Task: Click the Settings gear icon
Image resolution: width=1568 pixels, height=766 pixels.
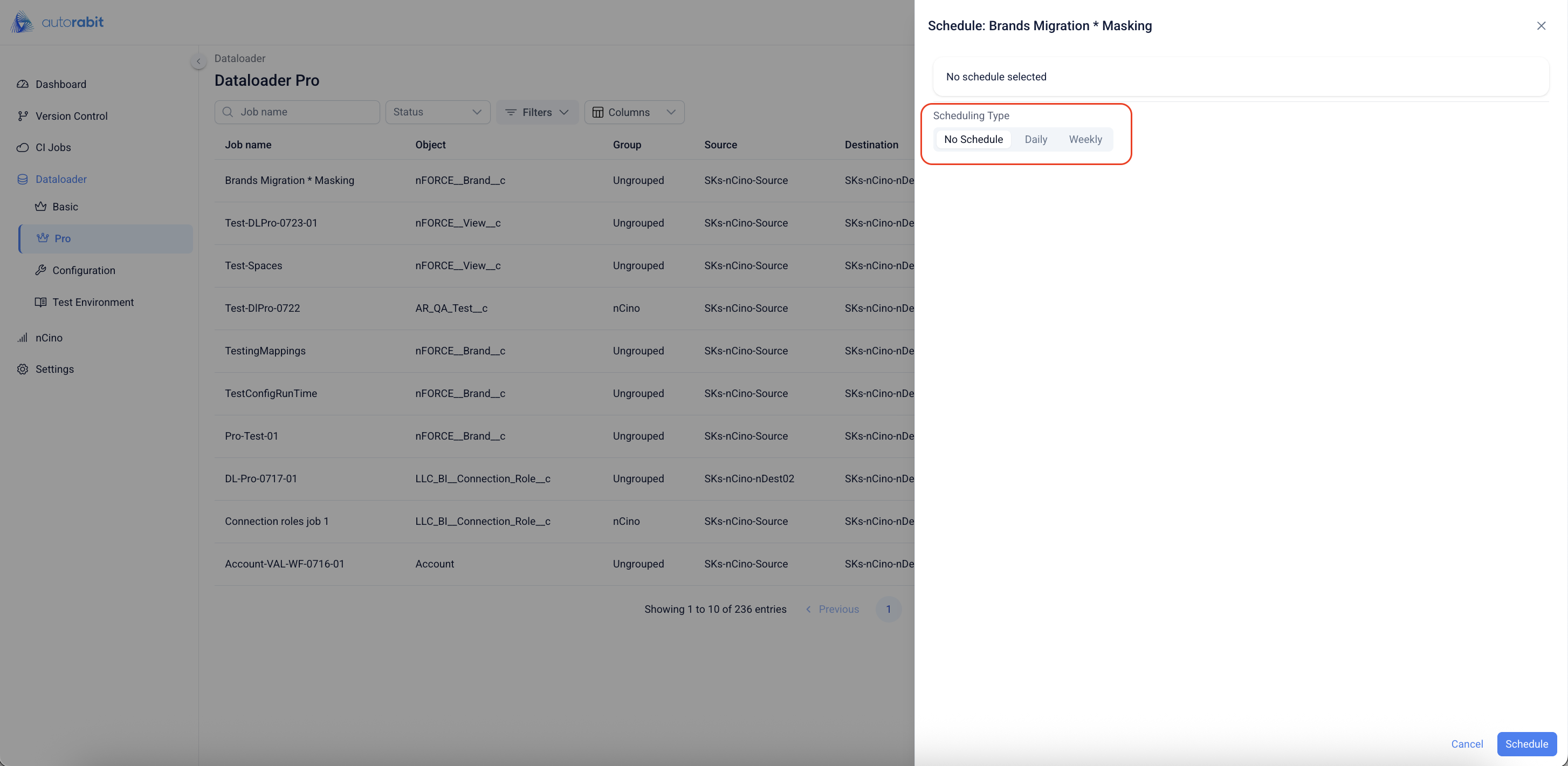Action: click(23, 369)
